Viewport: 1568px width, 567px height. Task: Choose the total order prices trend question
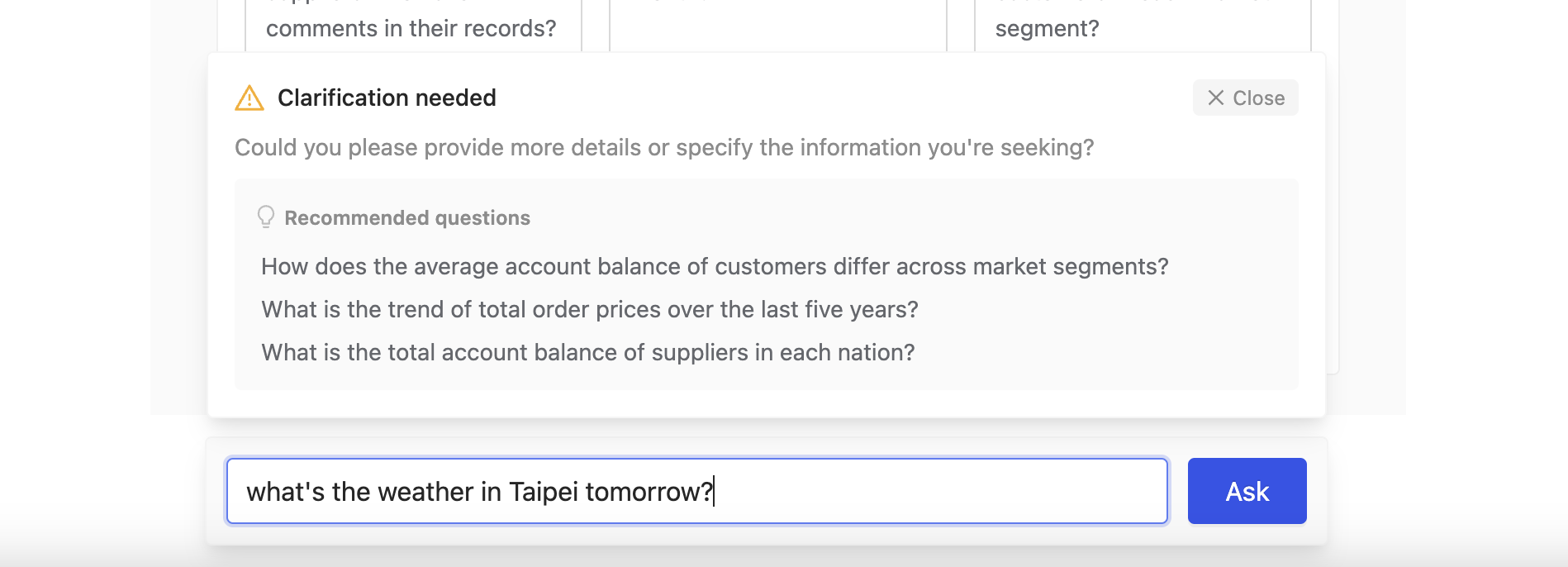(590, 309)
